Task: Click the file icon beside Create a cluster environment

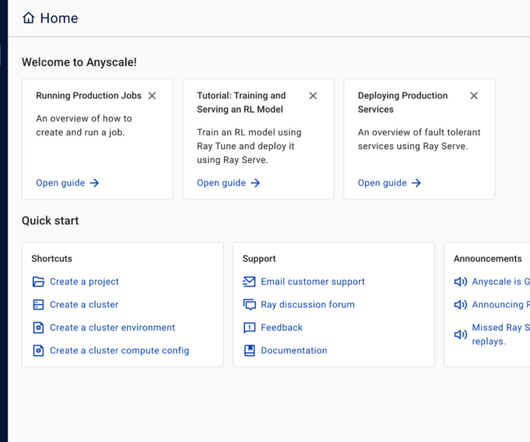Action: (x=38, y=327)
